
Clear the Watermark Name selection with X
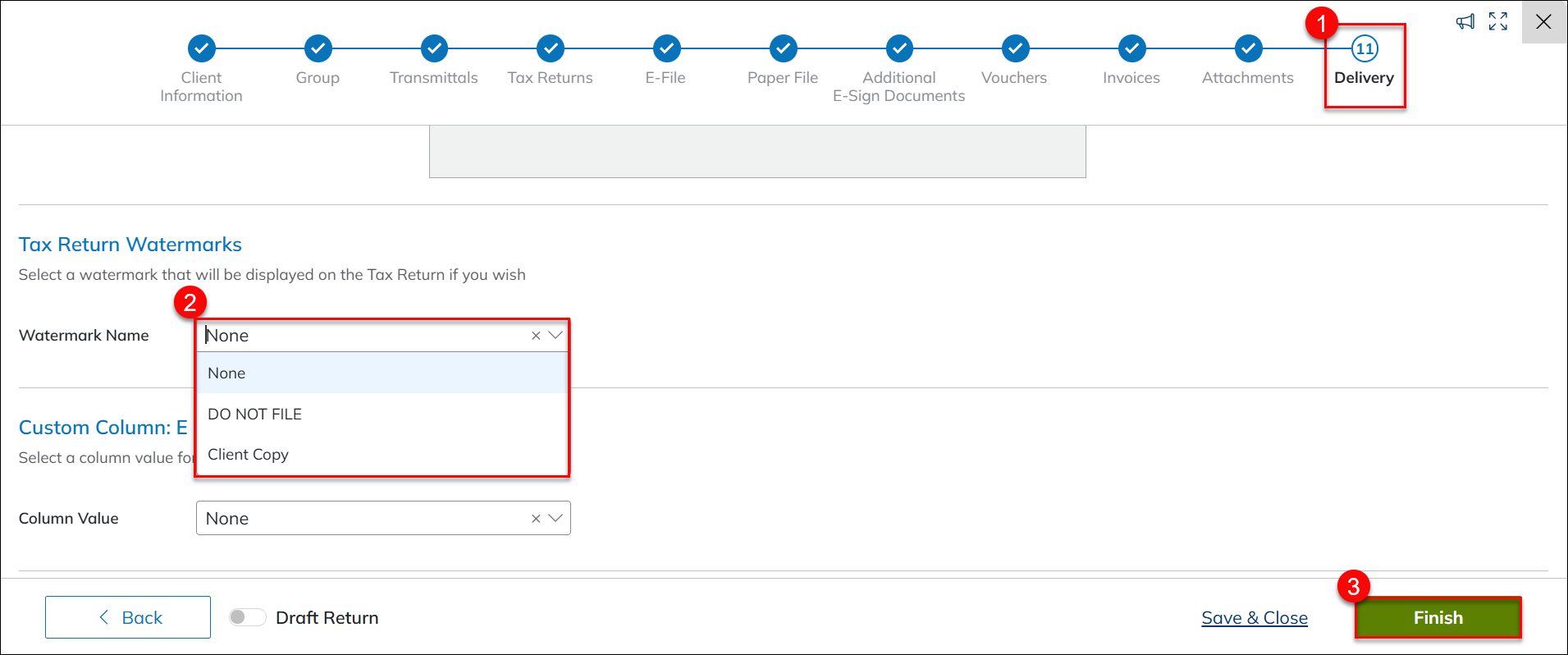coord(536,336)
